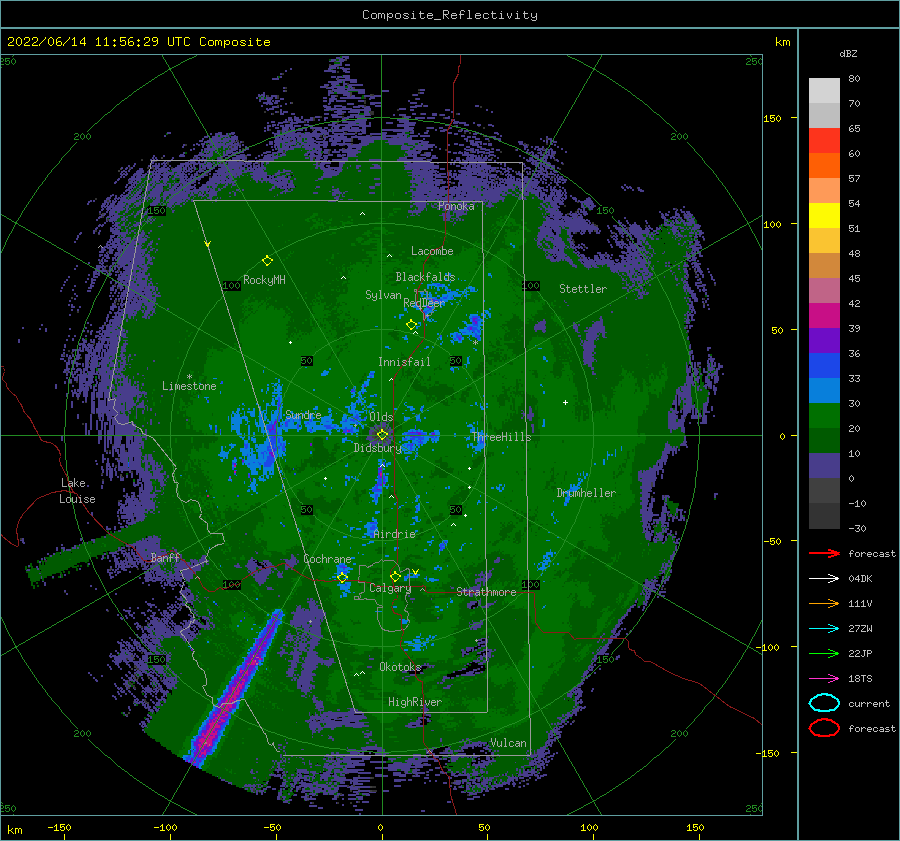
Task: Click the dBZ legend heading
Action: coord(848,53)
